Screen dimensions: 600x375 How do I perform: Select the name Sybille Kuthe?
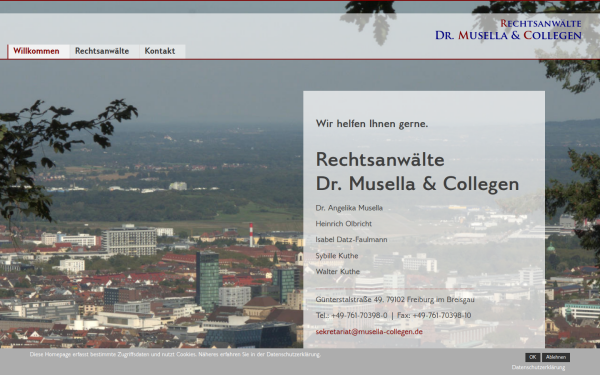point(337,256)
